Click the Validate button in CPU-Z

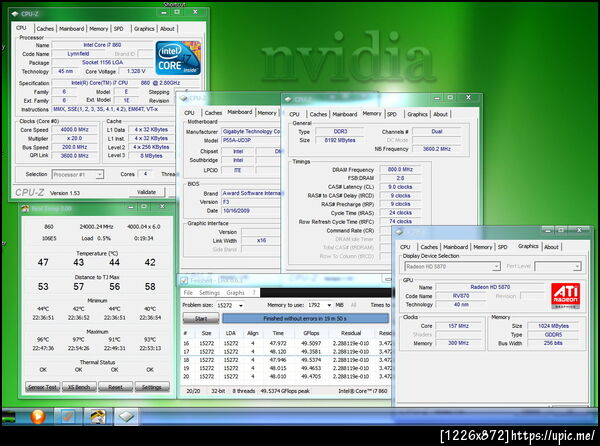[147, 192]
